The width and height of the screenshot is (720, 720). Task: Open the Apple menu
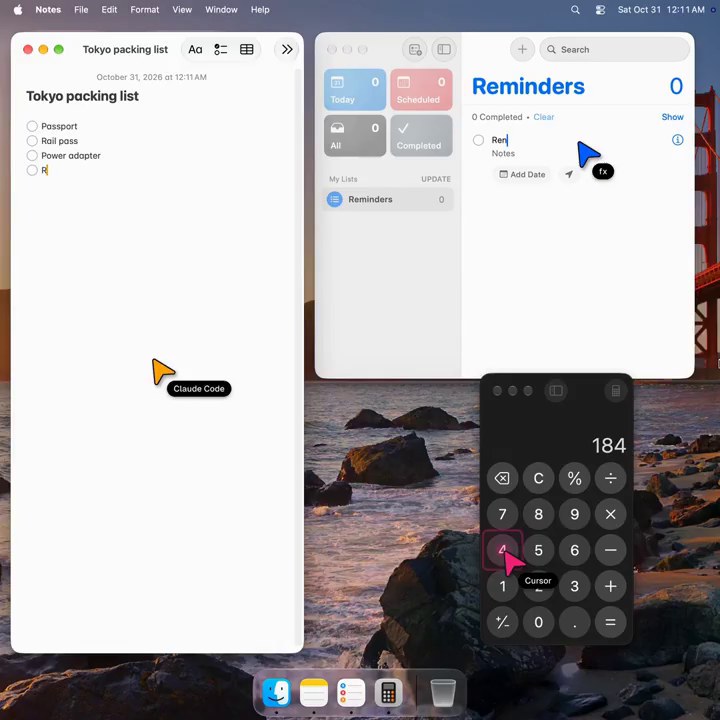[x=18, y=10]
